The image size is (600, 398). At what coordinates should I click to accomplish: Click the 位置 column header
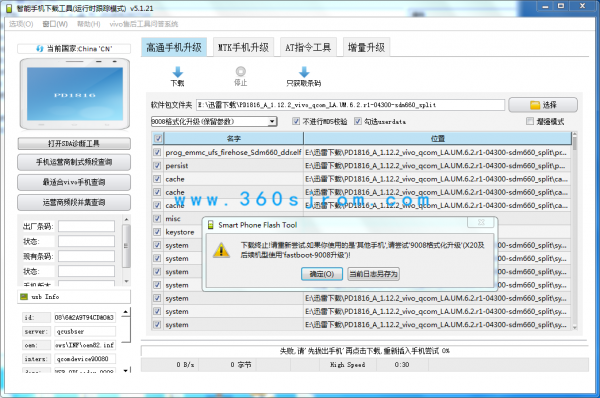(437, 139)
